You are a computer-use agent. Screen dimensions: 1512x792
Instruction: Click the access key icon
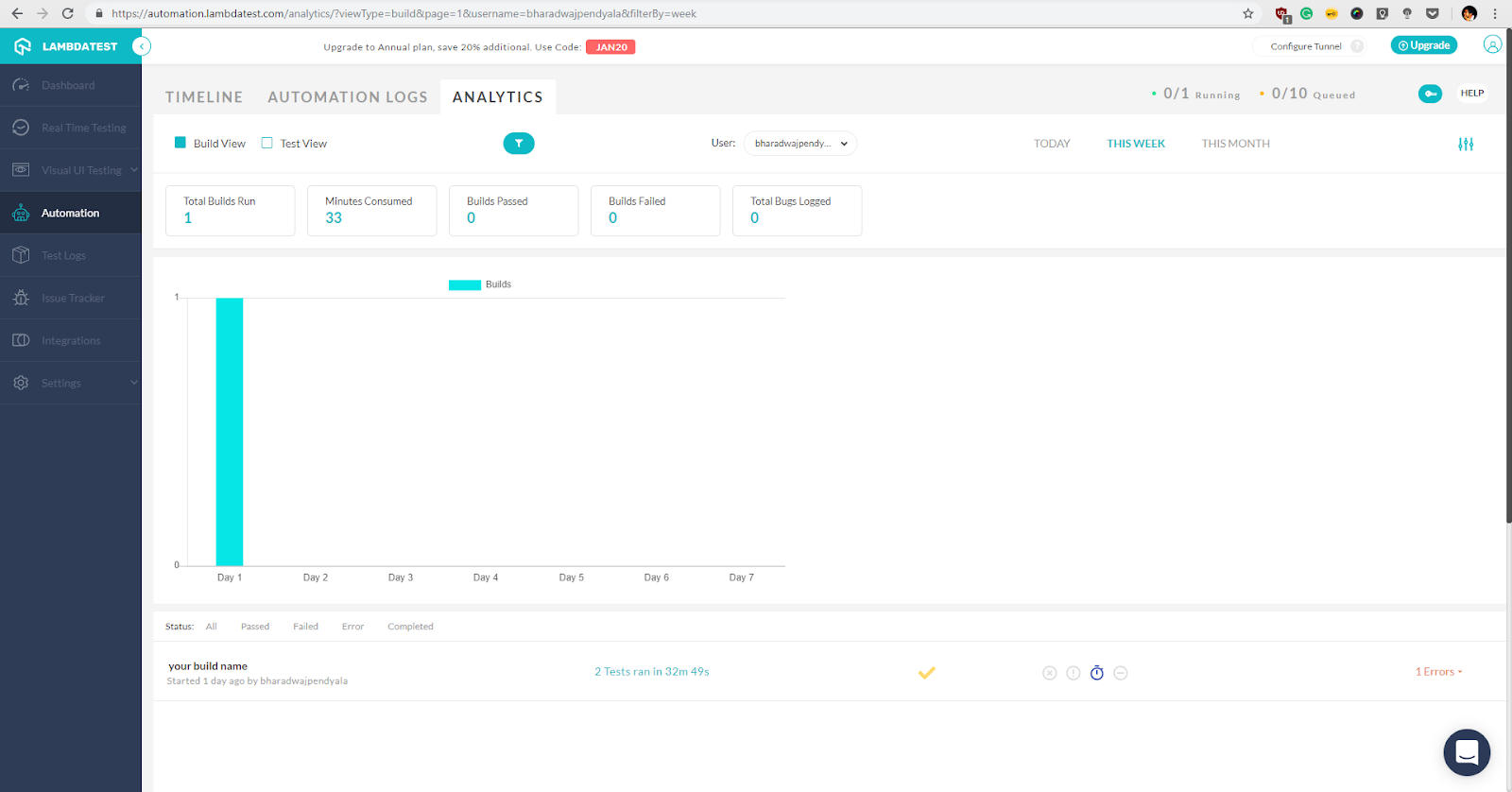click(1430, 94)
